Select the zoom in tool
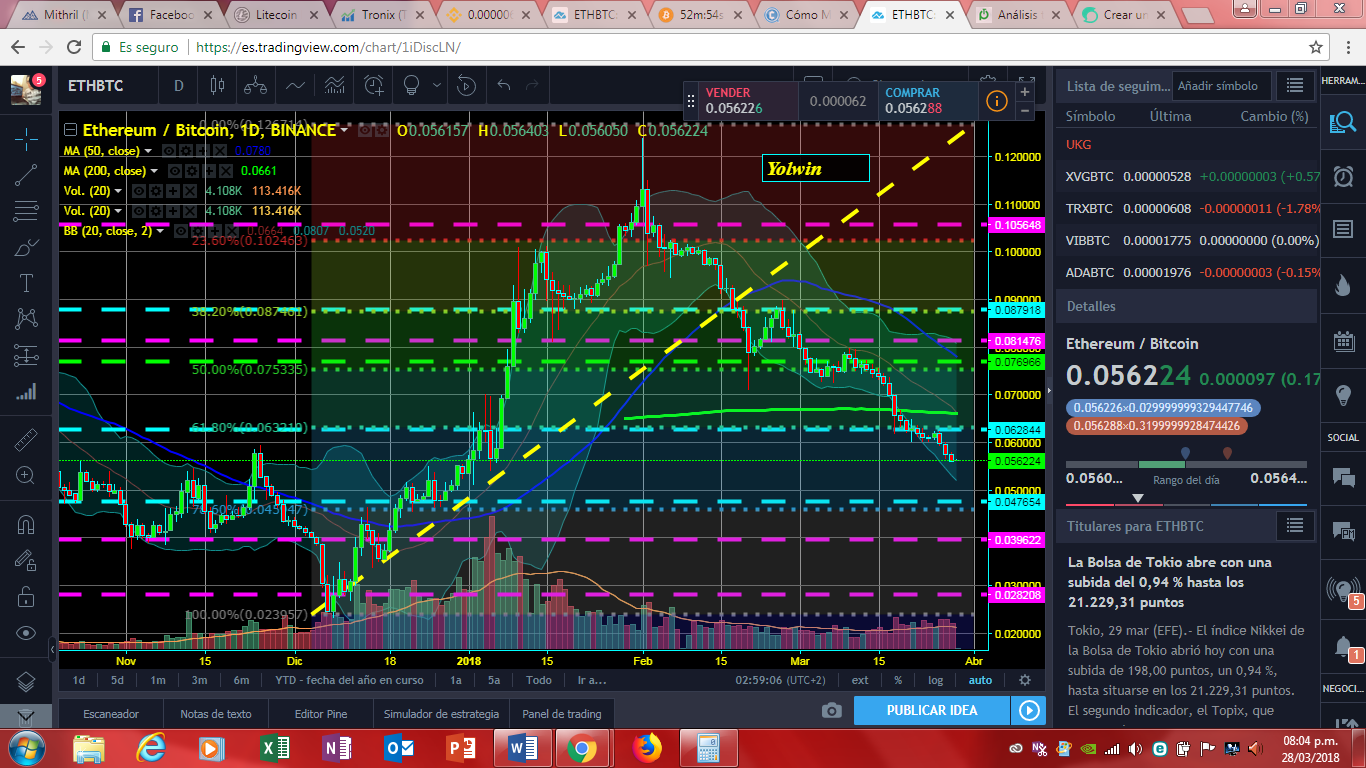Viewport: 1366px width, 768px height. pyautogui.click(x=26, y=475)
